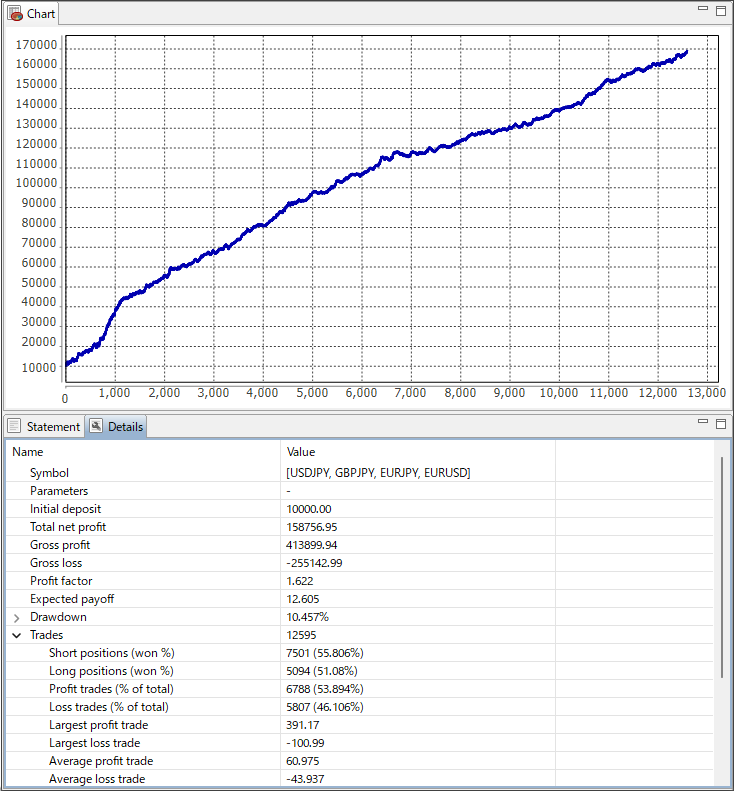Click the 6,000 x-axis label
734x791 pixels.
click(x=362, y=393)
